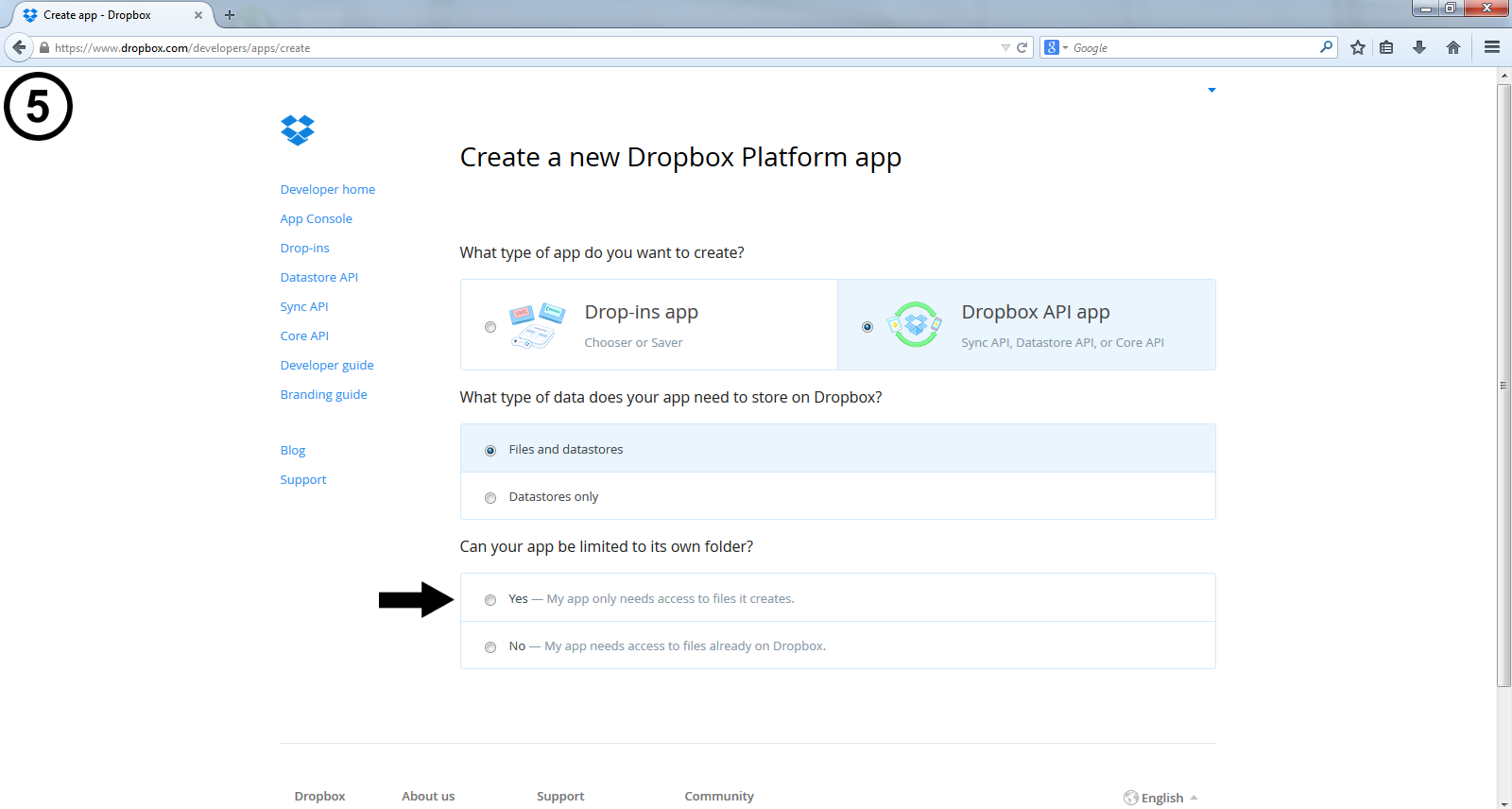Click the scrollbar up arrow
The image size is (1512, 809).
coord(1504,76)
